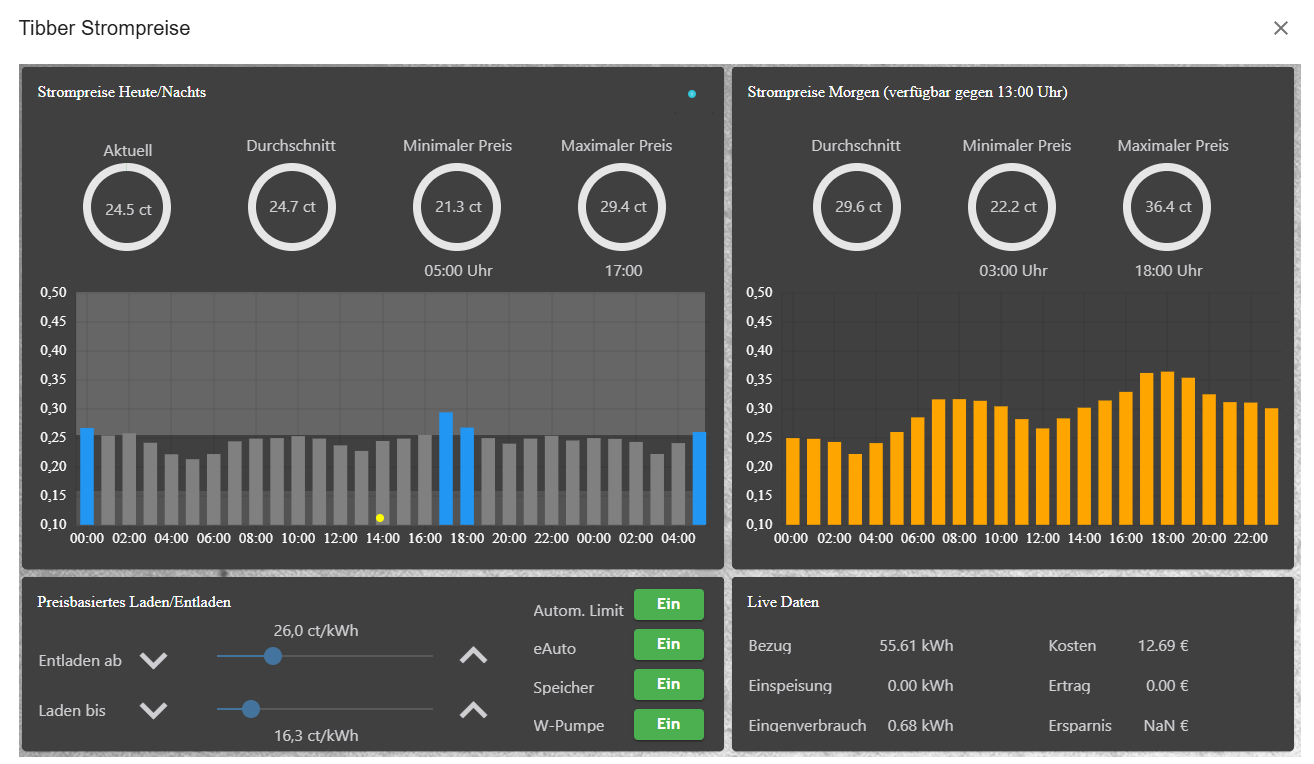Click the Minimaler Preis 21.3 ct gauge
The width and height of the screenshot is (1314, 764).
(457, 206)
